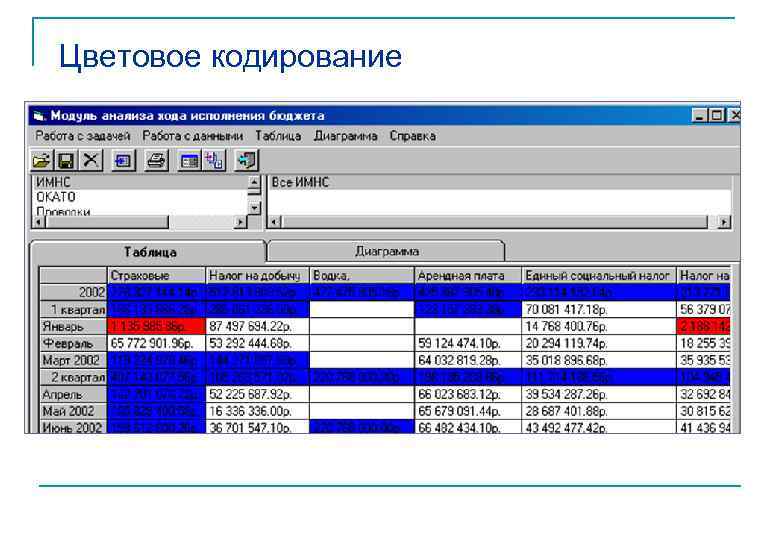Click the Единый социальный налог column header
The width and height of the screenshot is (780, 540).
tap(599, 275)
